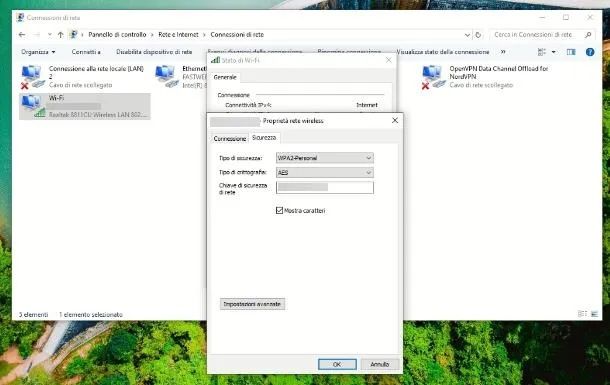Click the Connessioni di rete window title icon
The width and height of the screenshot is (610, 385).
[20, 18]
